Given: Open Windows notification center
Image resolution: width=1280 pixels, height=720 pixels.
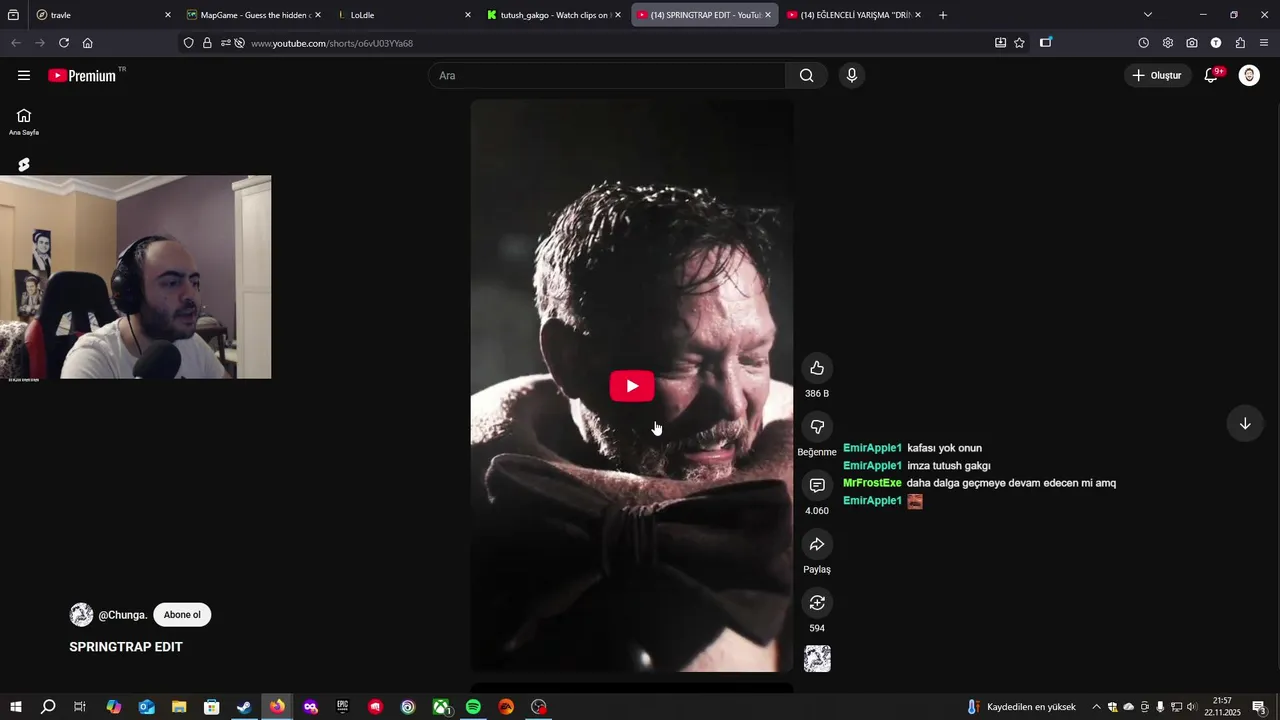Looking at the screenshot, I should (x=1259, y=707).
